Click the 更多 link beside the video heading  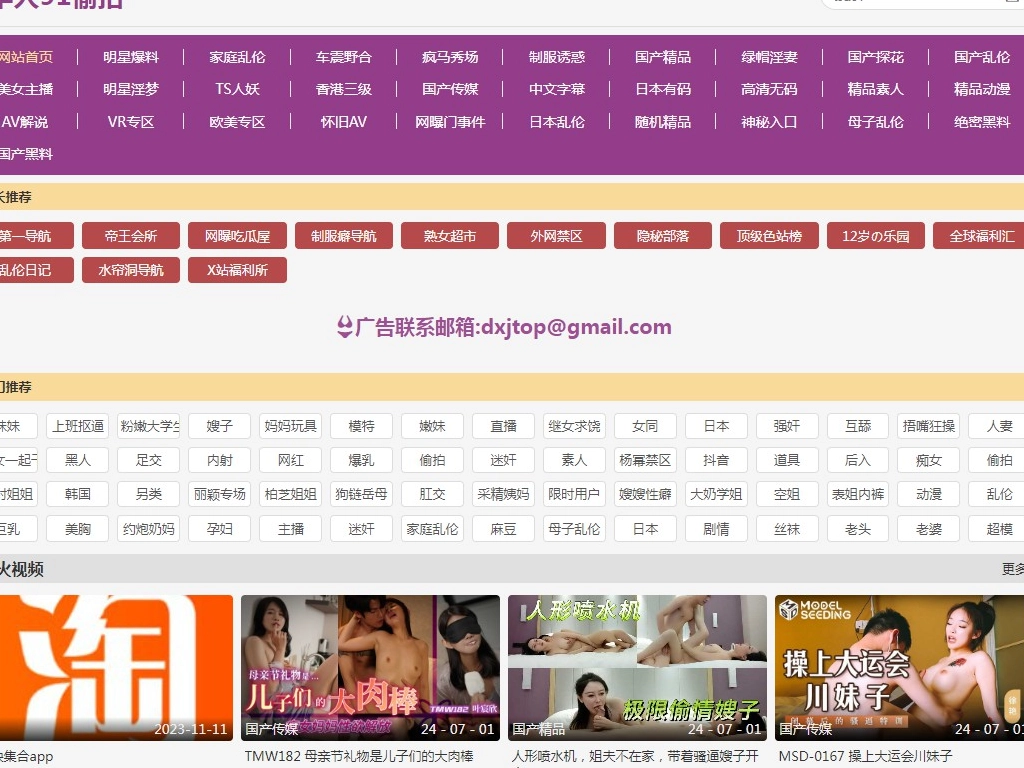click(1012, 569)
